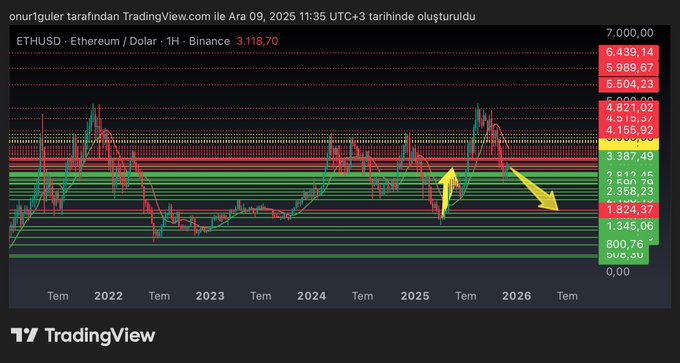
Task: Select the 4.821,02 red price label
Action: click(x=628, y=108)
